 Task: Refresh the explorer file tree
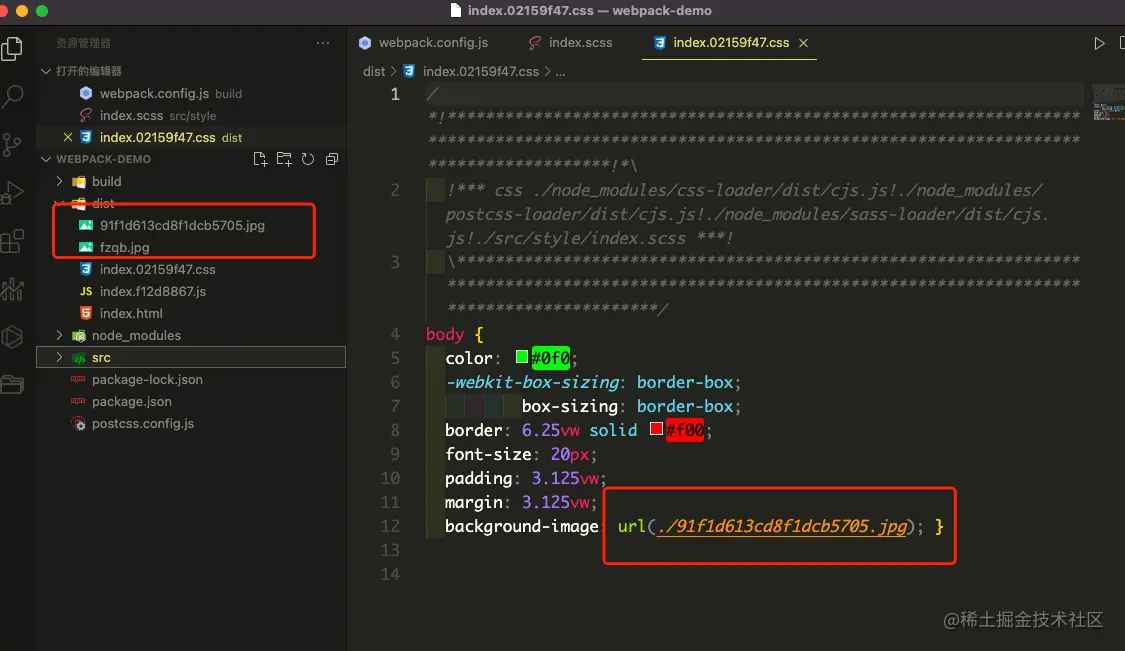[x=308, y=159]
